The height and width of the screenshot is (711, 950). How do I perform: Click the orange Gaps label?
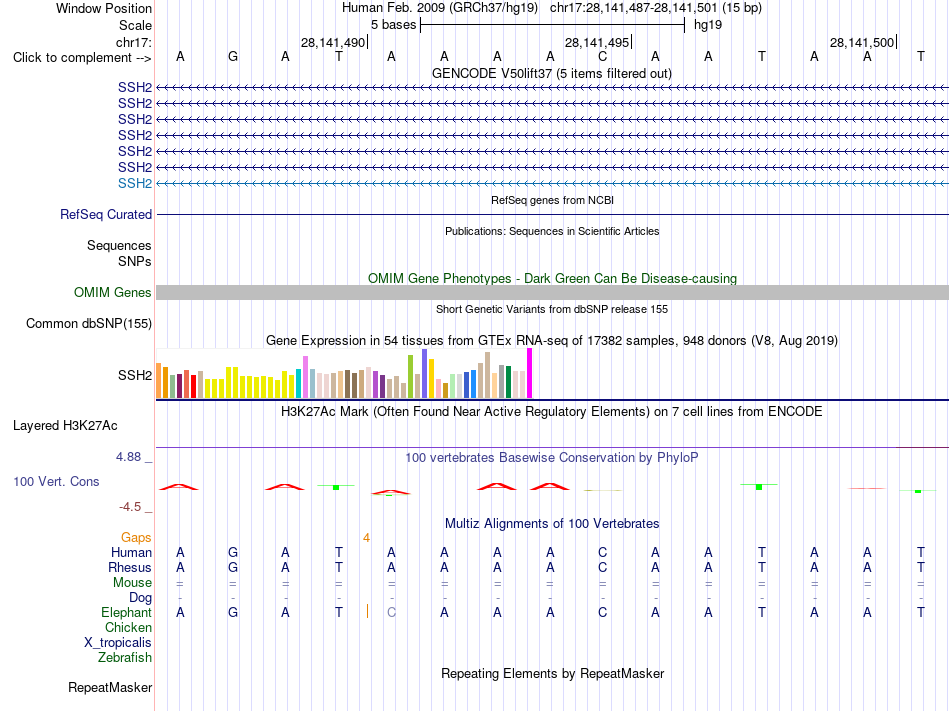pos(136,538)
